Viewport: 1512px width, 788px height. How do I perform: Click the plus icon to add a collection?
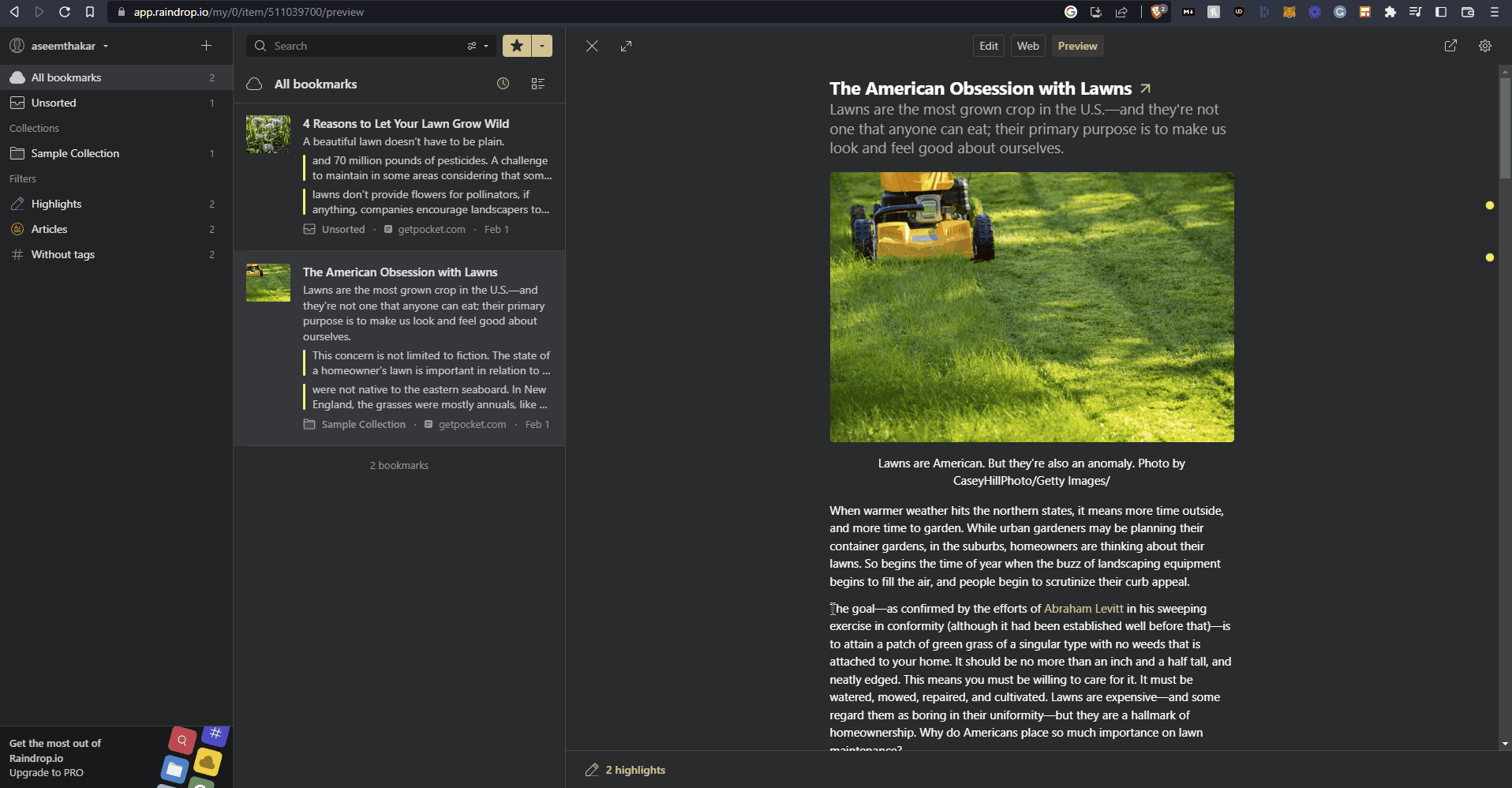(206, 46)
